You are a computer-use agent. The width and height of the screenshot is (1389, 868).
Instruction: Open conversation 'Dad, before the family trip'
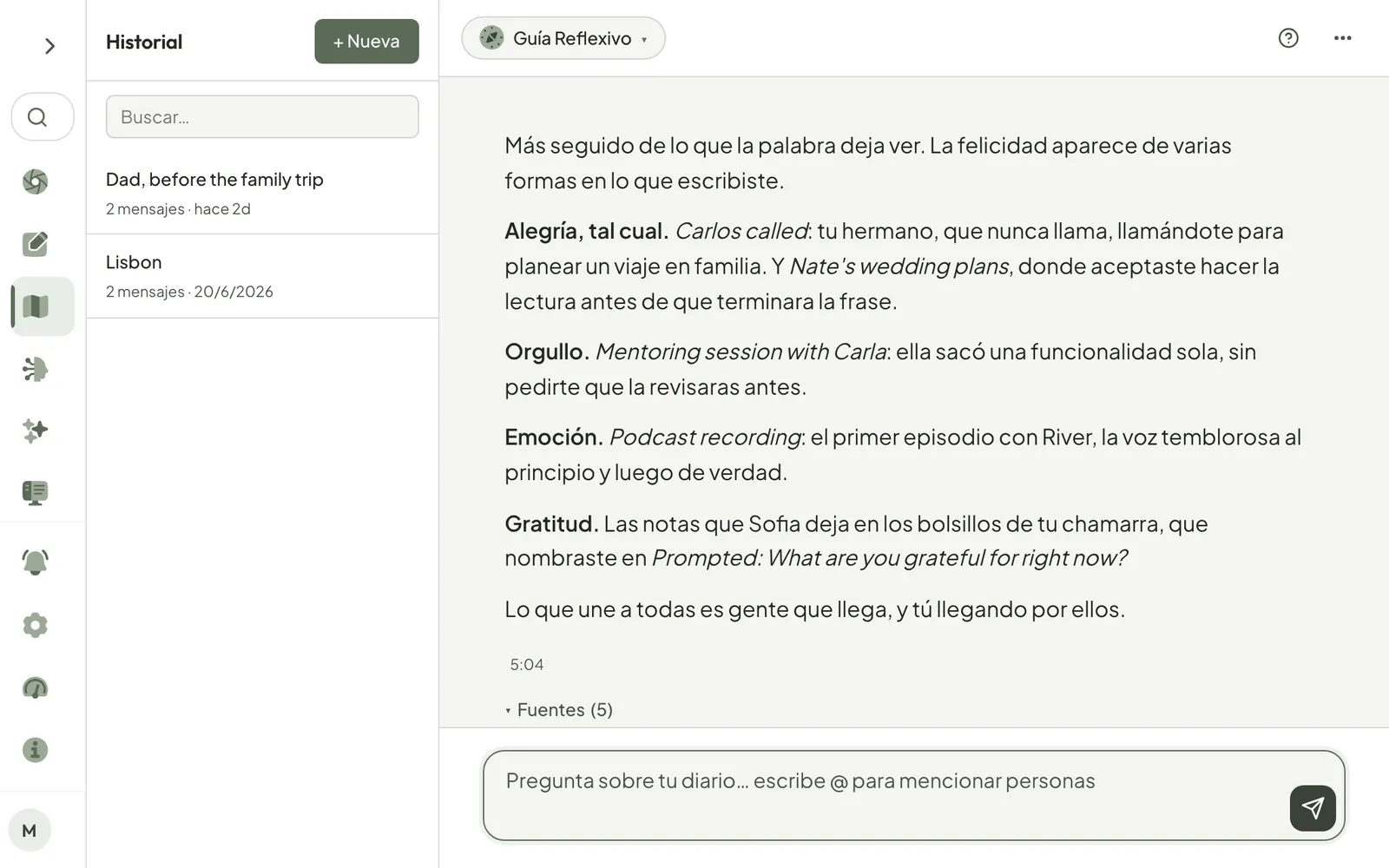[x=262, y=193]
